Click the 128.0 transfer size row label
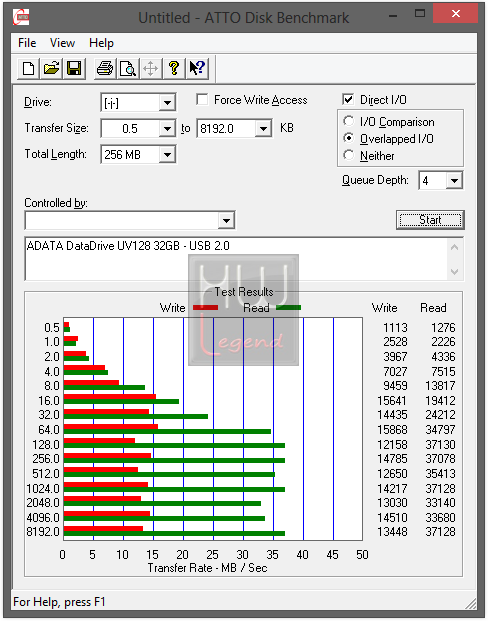This screenshot has width=488, height=621. (x=46, y=445)
